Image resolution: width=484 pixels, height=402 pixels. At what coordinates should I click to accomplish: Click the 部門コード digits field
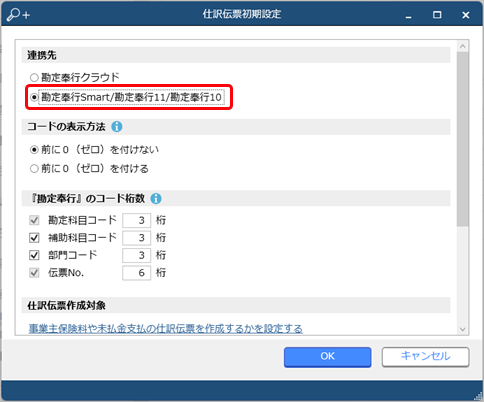pyautogui.click(x=136, y=255)
